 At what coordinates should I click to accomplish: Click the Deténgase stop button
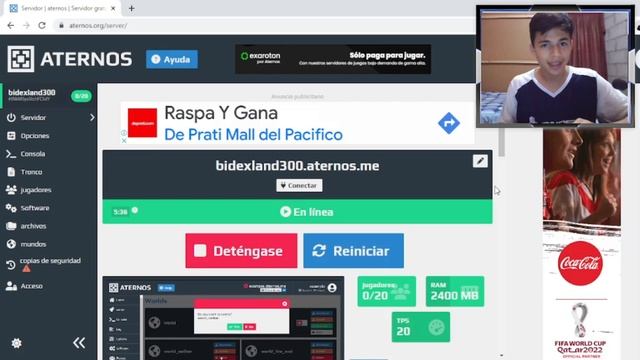(241, 251)
